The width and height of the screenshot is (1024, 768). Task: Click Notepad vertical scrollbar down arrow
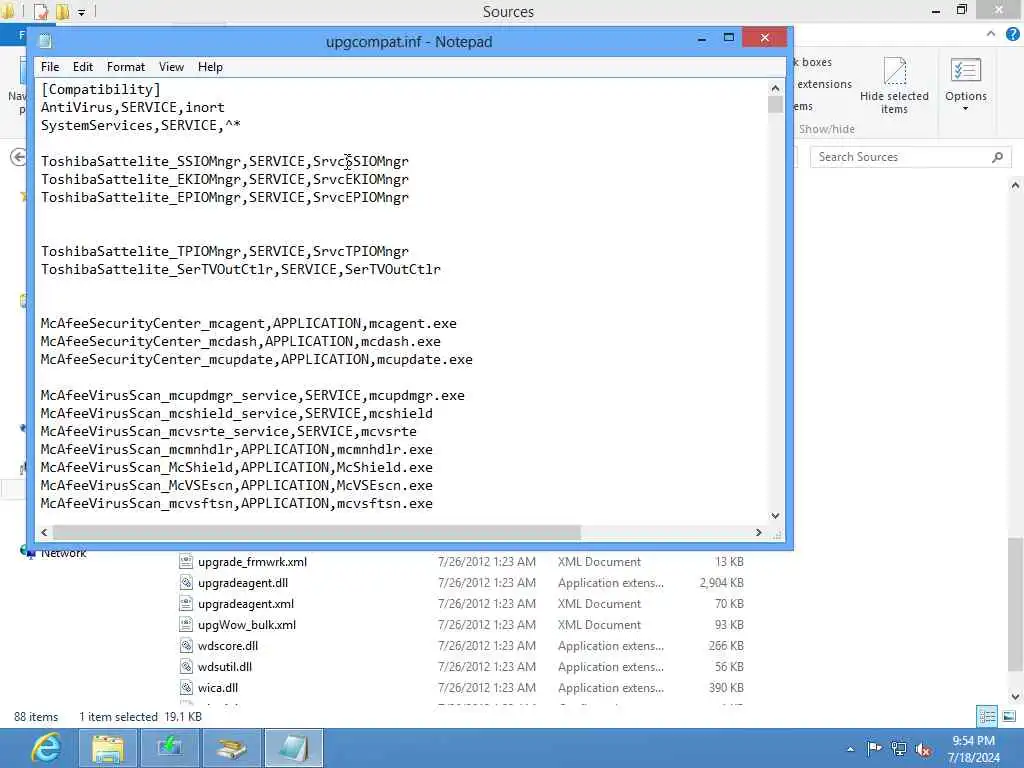tap(775, 515)
